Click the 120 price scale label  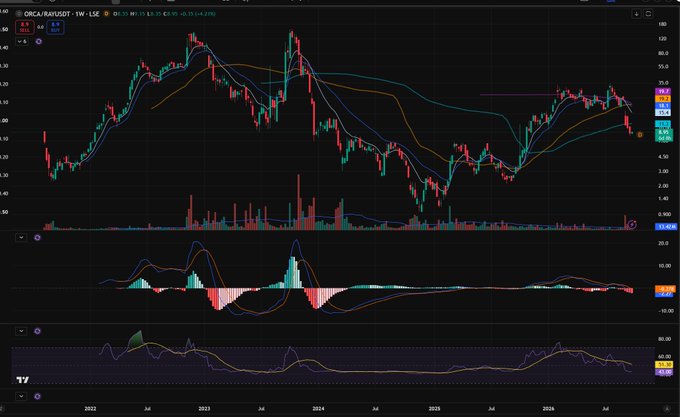point(662,39)
